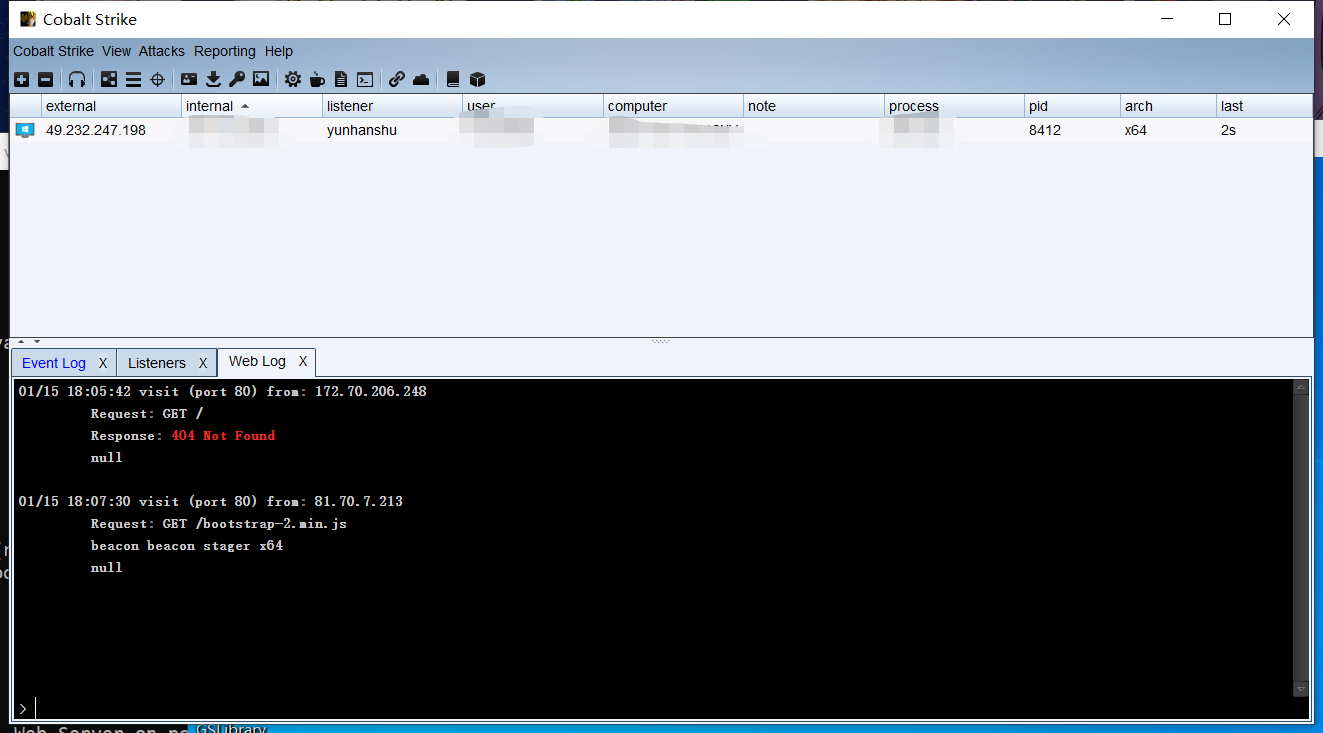1323x733 pixels.
Task: Click the Connect to team server plus icon
Action: point(22,79)
